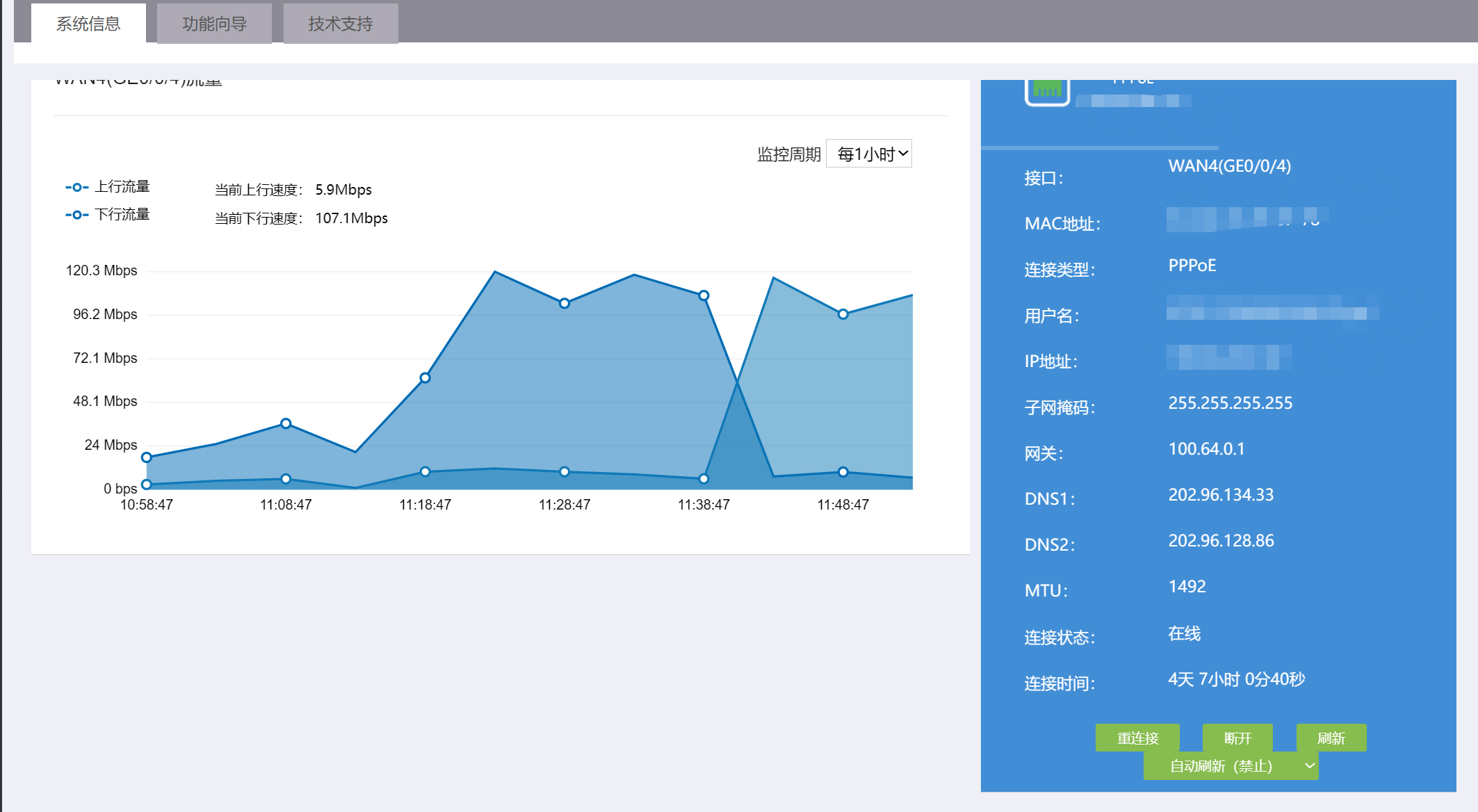The image size is (1478, 812).
Task: Click the 断开 disconnect button
Action: [x=1237, y=738]
